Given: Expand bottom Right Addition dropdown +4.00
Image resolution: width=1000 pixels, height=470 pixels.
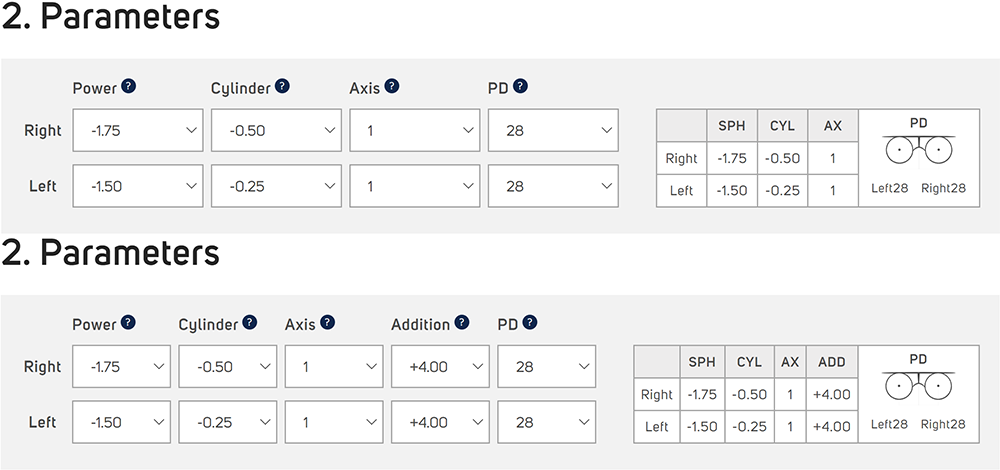Looking at the screenshot, I should point(441,367).
